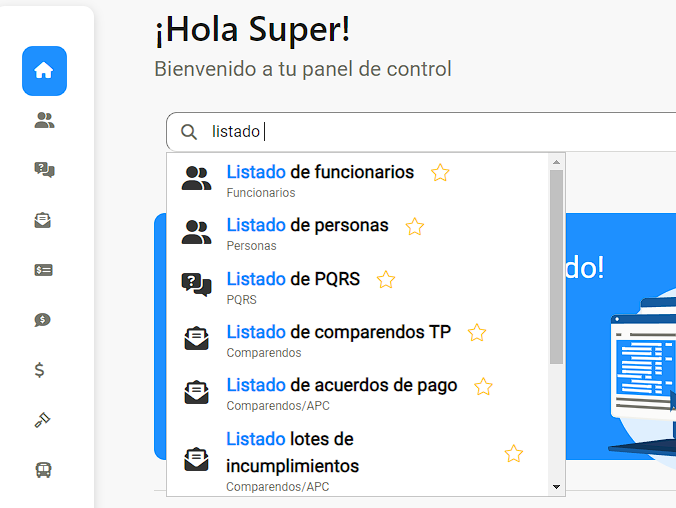The width and height of the screenshot is (676, 508).
Task: Select Listado de funcionarios from results
Action: pos(320,172)
